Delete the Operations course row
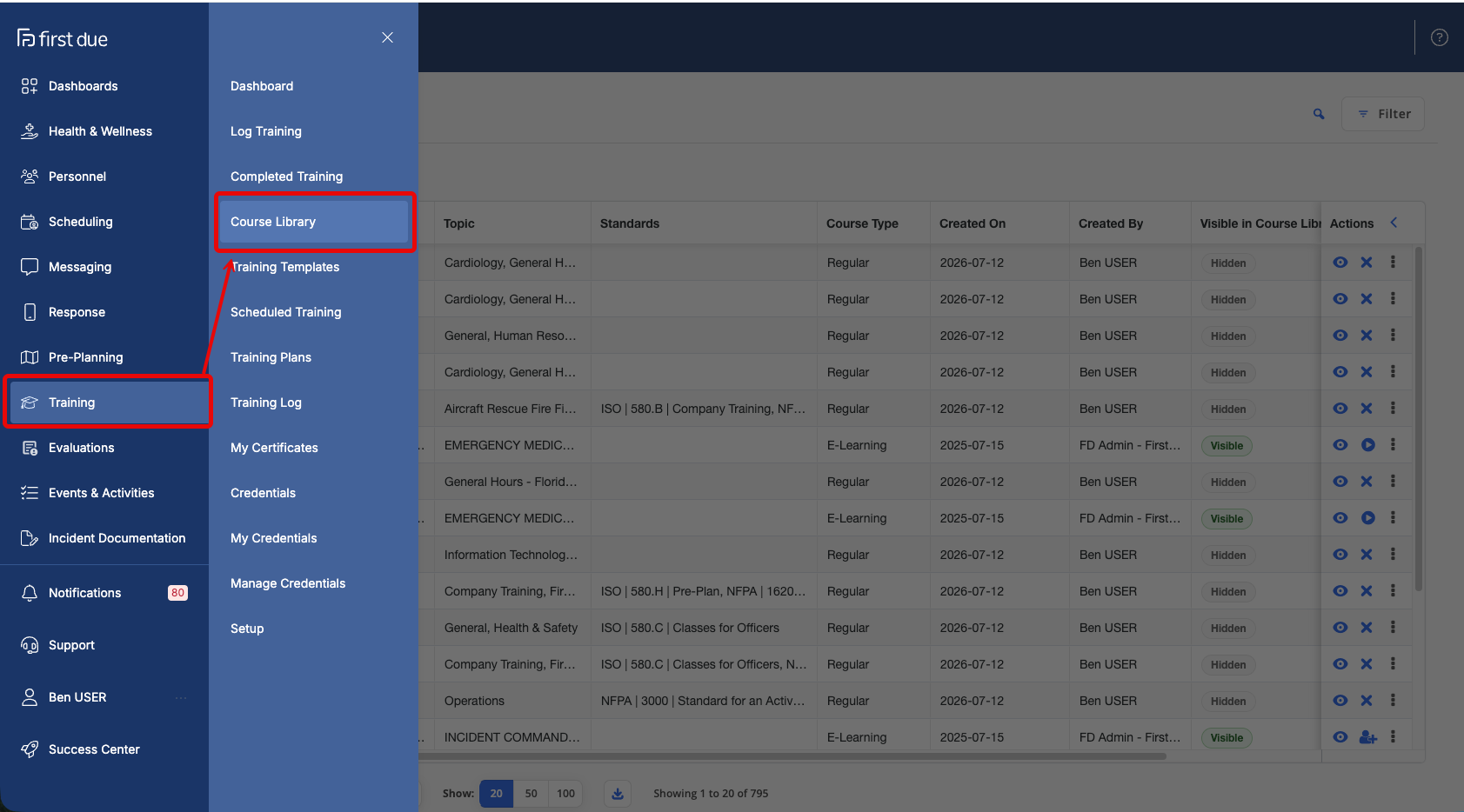The height and width of the screenshot is (812, 1464). pos(1367,701)
